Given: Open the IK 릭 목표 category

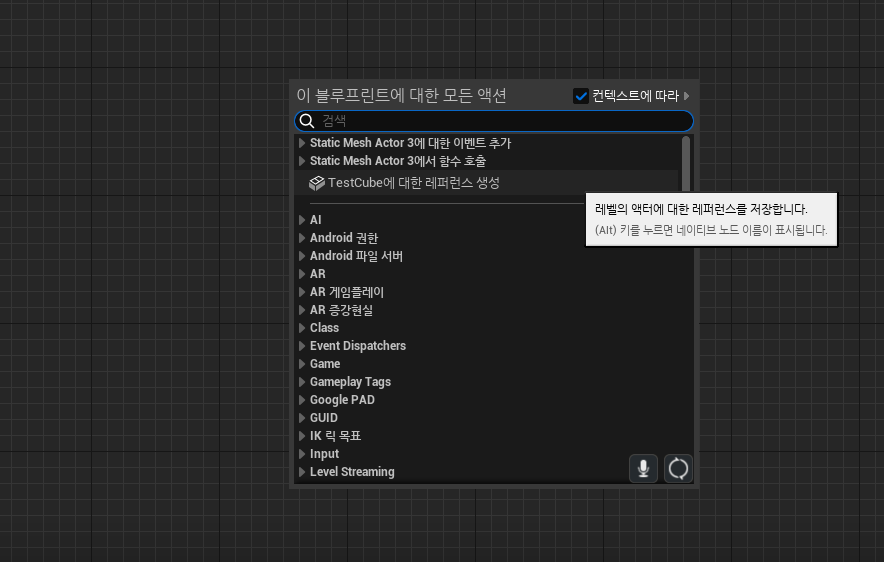Looking at the screenshot, I should (335, 436).
